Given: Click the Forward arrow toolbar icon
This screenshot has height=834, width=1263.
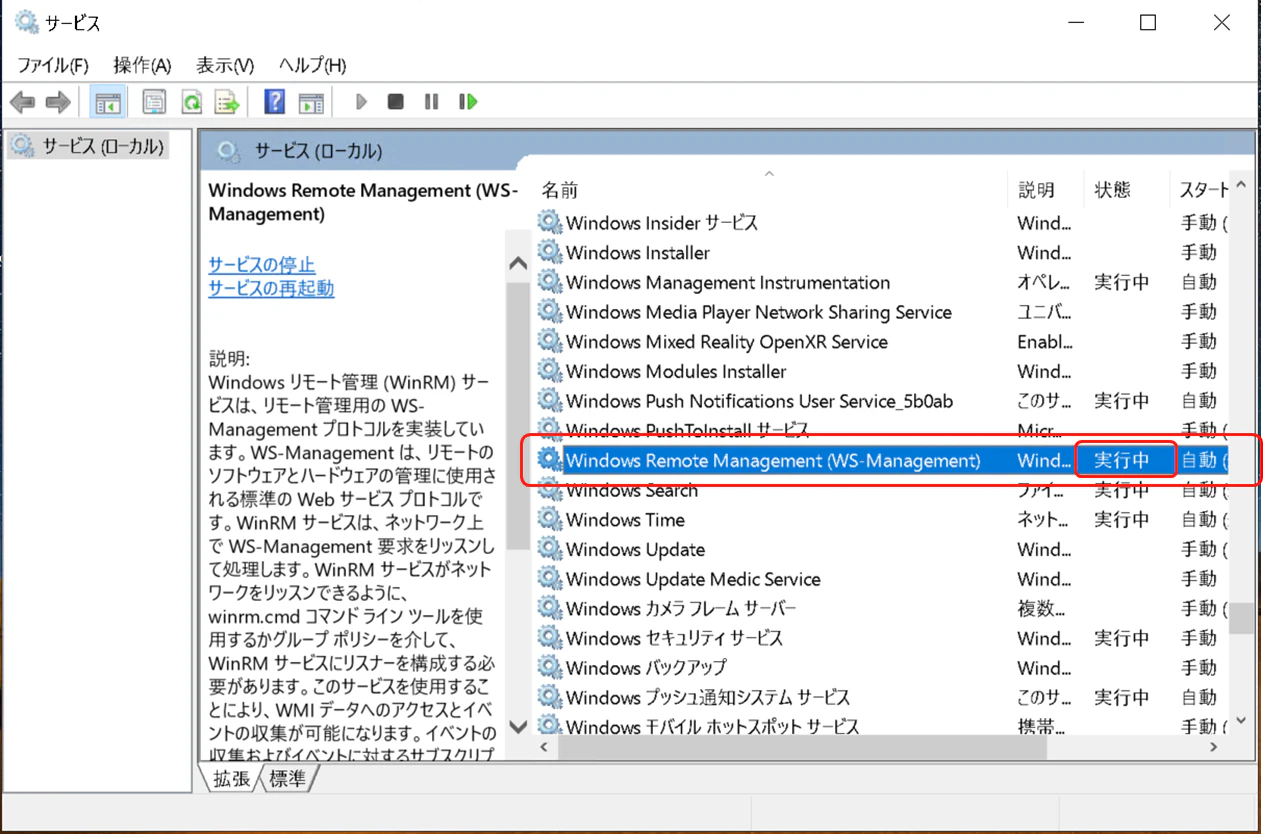Looking at the screenshot, I should point(58,102).
